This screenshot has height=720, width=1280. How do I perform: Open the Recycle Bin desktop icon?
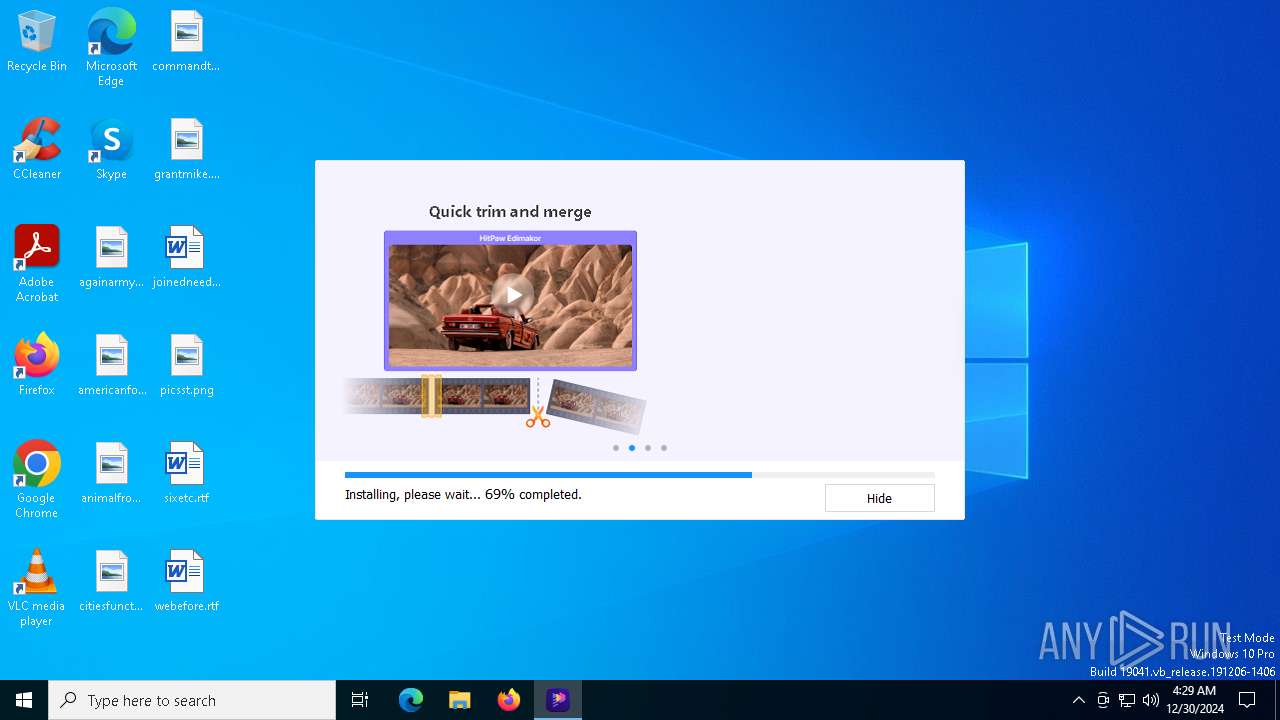(37, 41)
